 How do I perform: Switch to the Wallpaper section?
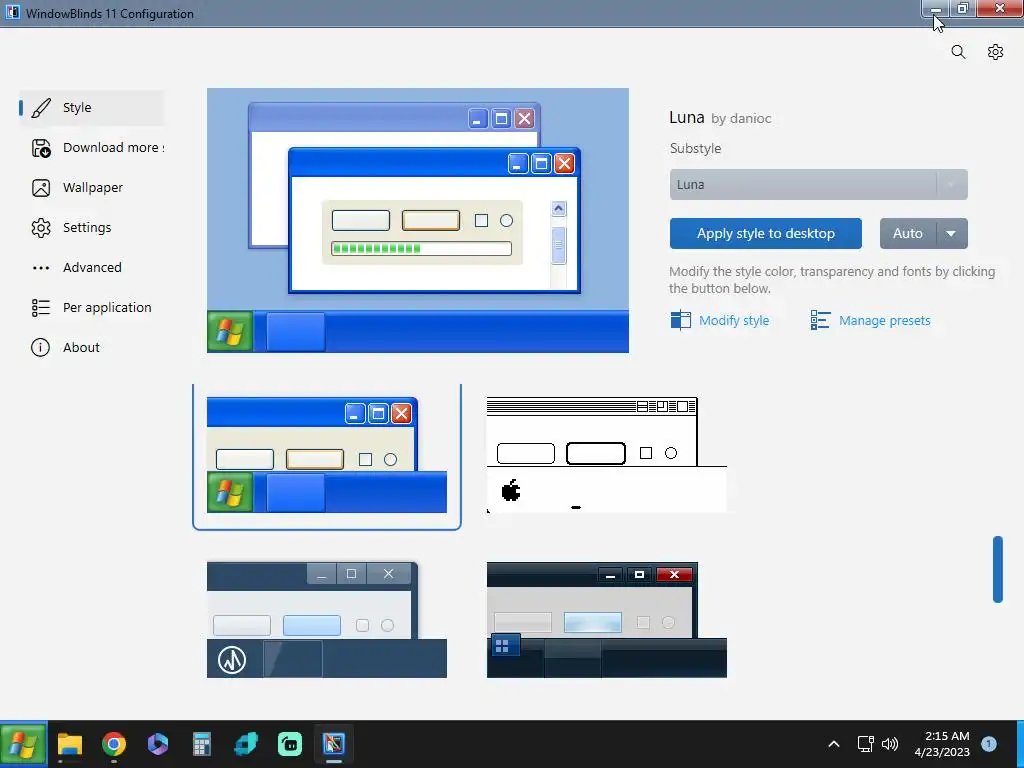coord(91,188)
